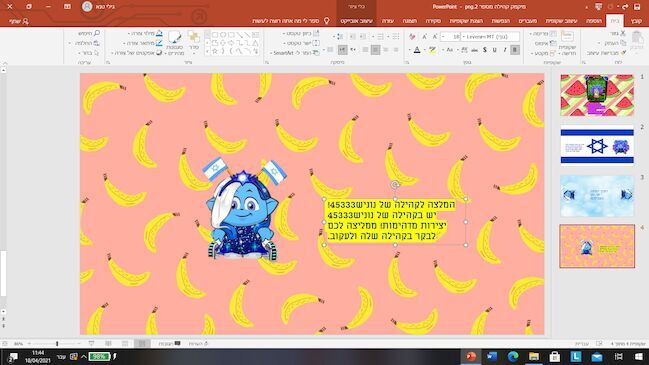Screen dimensions: 649x365
Task: Click the Save icon in title bar
Action: point(637,7)
